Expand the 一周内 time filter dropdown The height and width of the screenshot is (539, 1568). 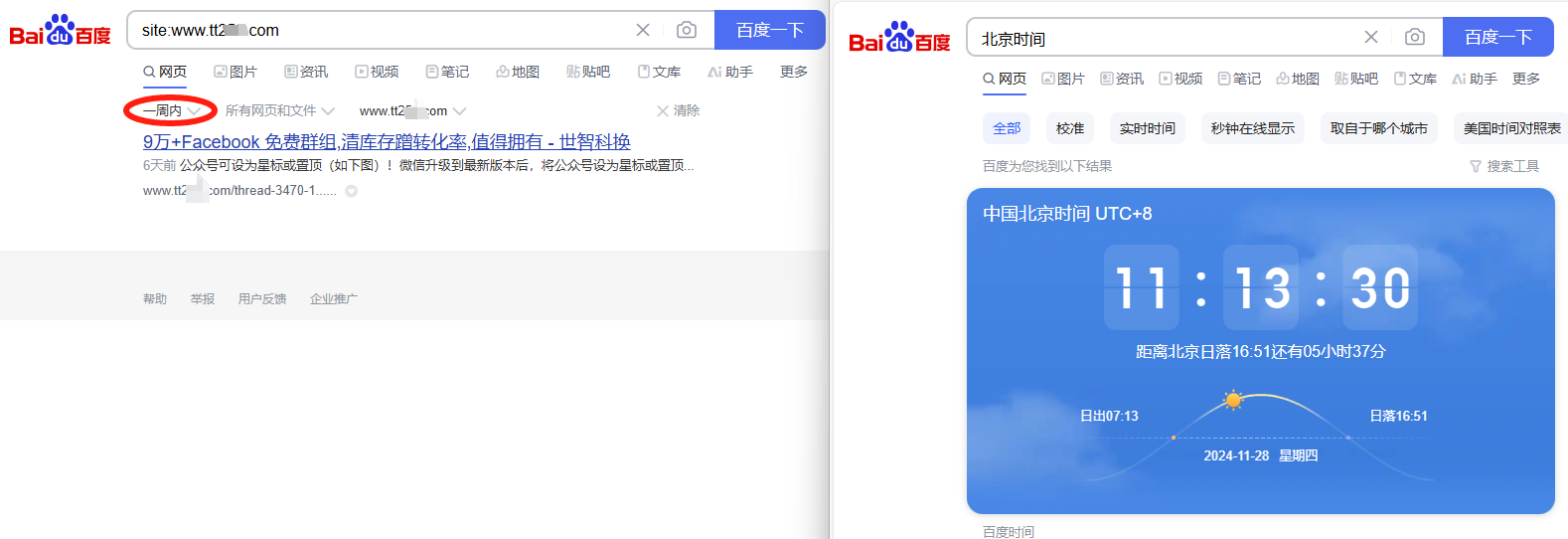point(172,110)
